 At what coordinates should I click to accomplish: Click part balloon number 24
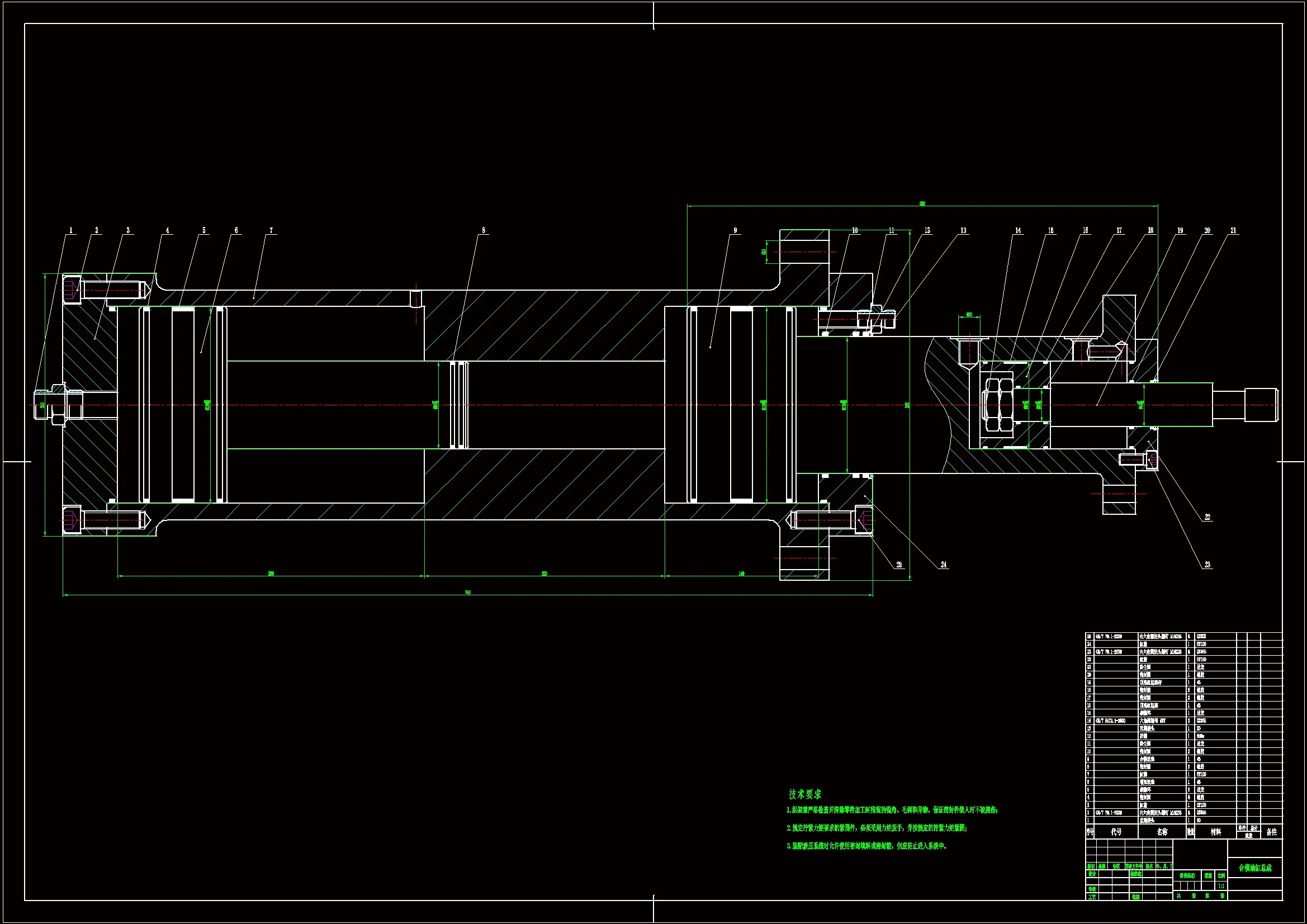[x=943, y=565]
